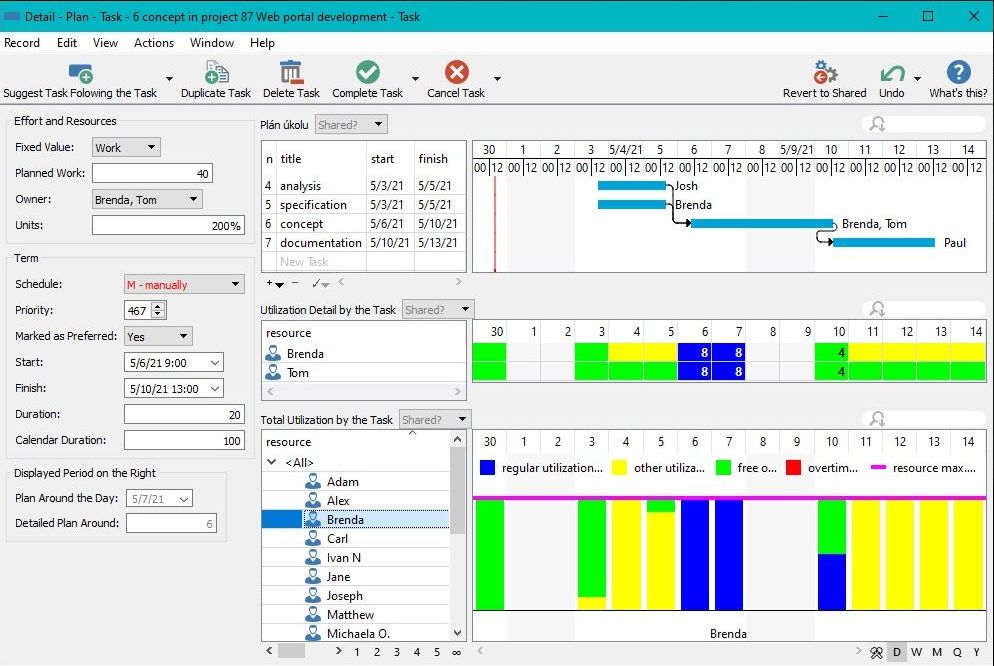Go to page 4 of resource list

416,652
